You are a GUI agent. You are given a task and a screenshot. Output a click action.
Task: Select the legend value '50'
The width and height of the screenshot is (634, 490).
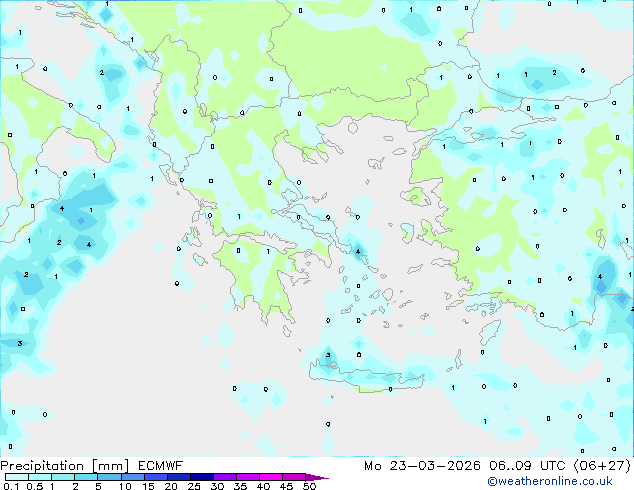[309, 486]
